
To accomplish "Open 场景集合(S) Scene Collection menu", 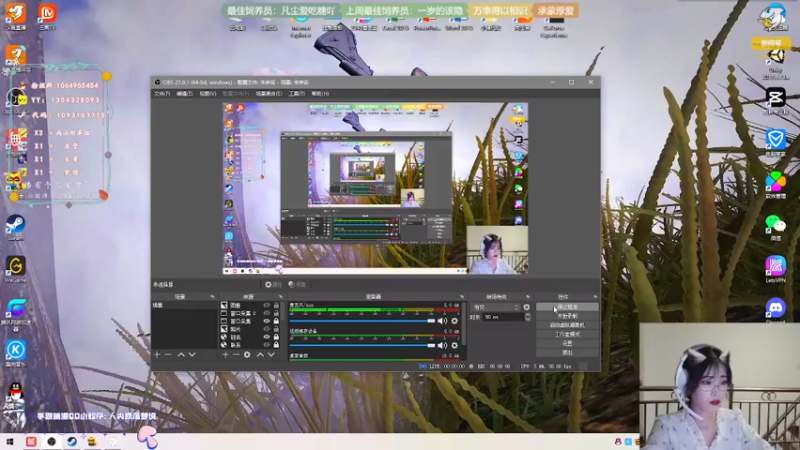I will click(x=269, y=94).
